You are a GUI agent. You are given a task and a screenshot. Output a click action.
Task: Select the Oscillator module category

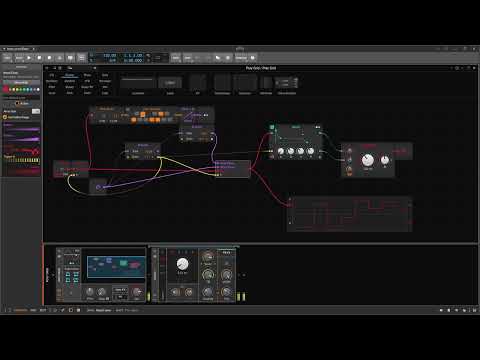52,81
